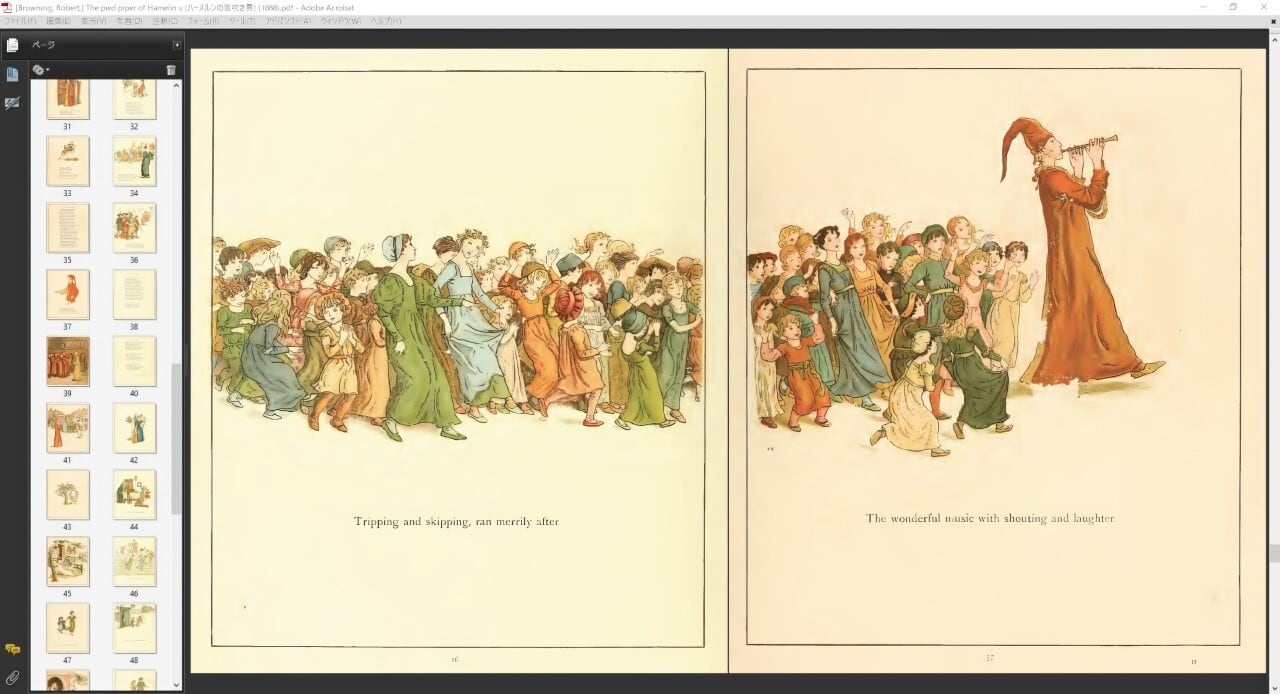
Task: Select page 41 thumbnail
Action: pyautogui.click(x=68, y=428)
